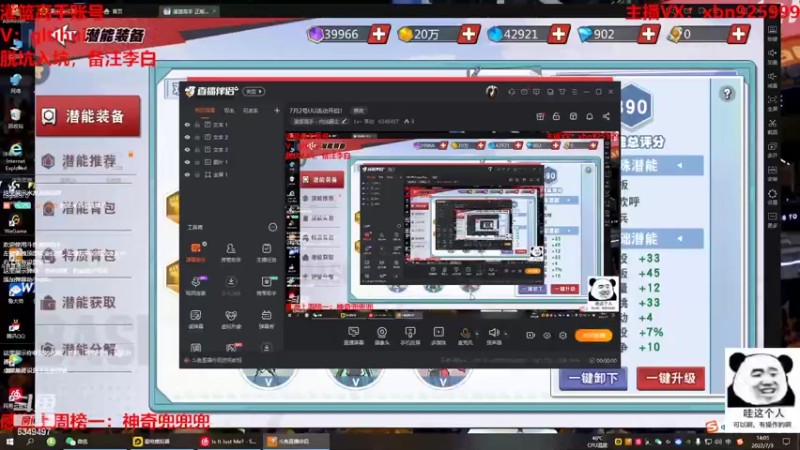Open 直播伴侣 settings gear

563,336
